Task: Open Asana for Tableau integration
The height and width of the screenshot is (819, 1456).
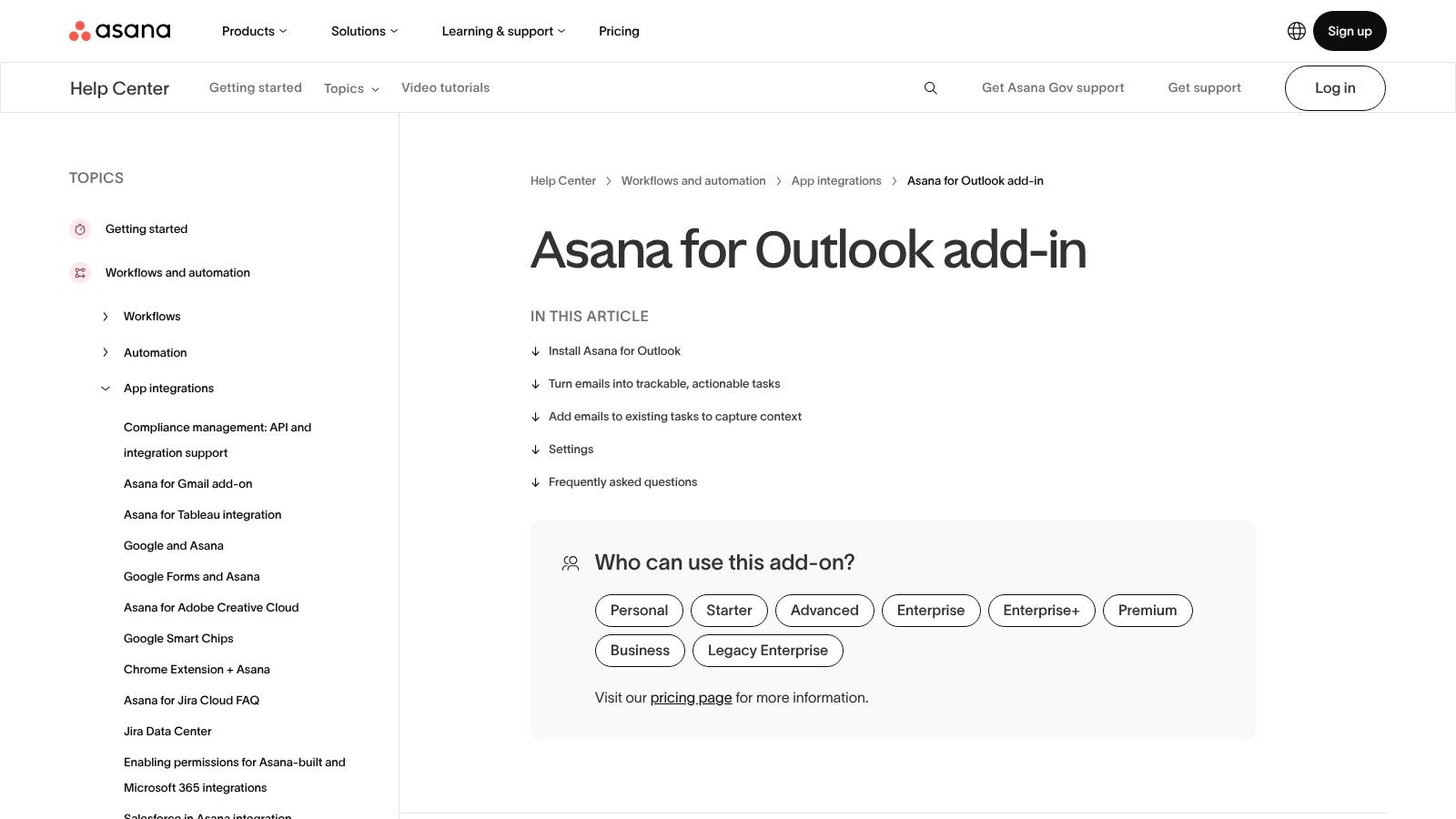Action: click(203, 515)
